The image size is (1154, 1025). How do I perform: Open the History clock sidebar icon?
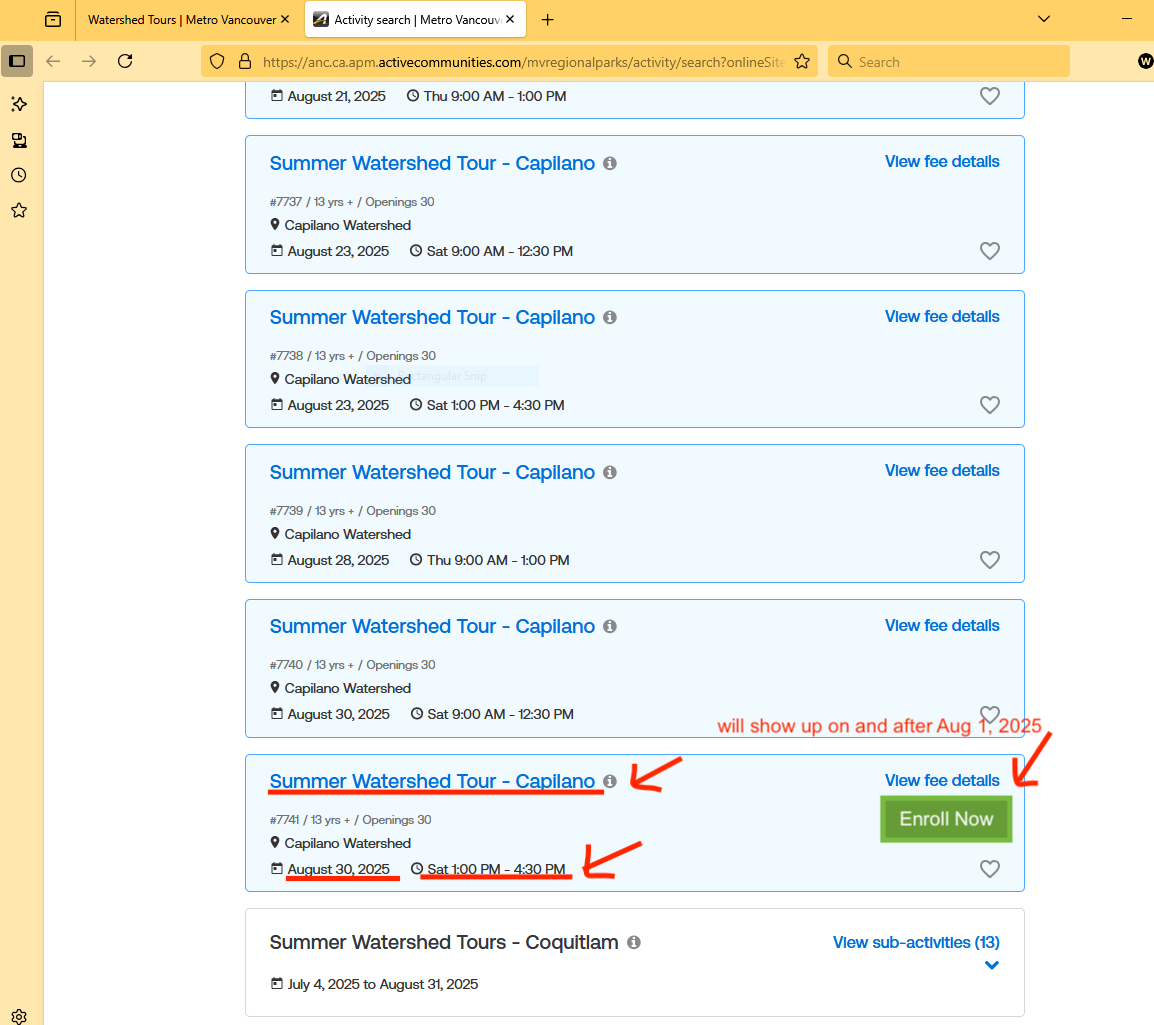18,175
